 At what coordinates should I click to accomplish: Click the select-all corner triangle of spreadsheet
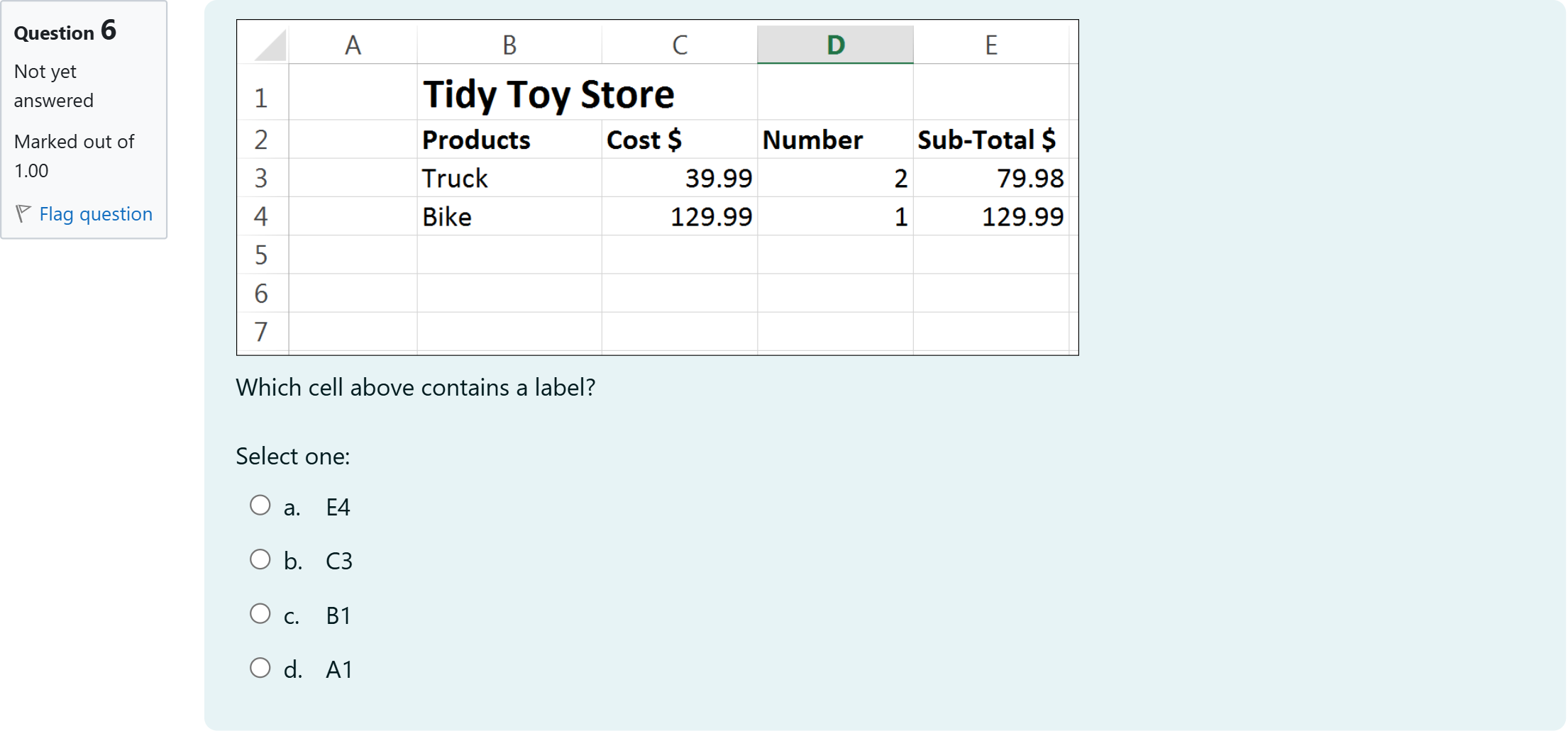pos(271,46)
